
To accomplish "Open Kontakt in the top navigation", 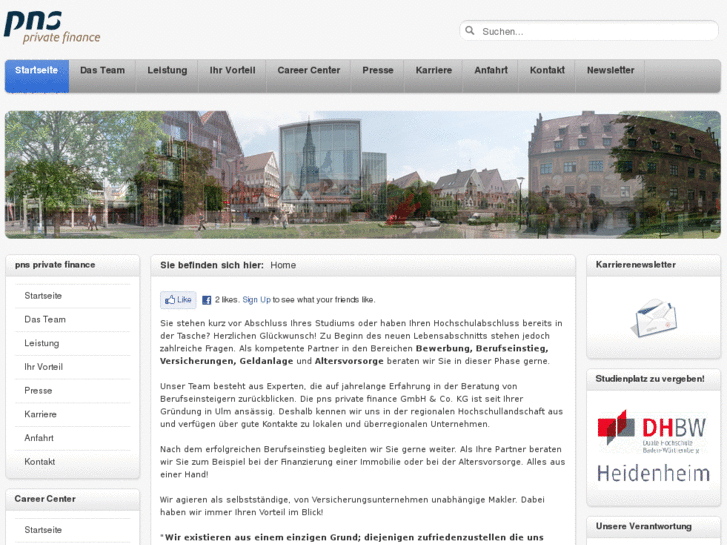I will (547, 76).
